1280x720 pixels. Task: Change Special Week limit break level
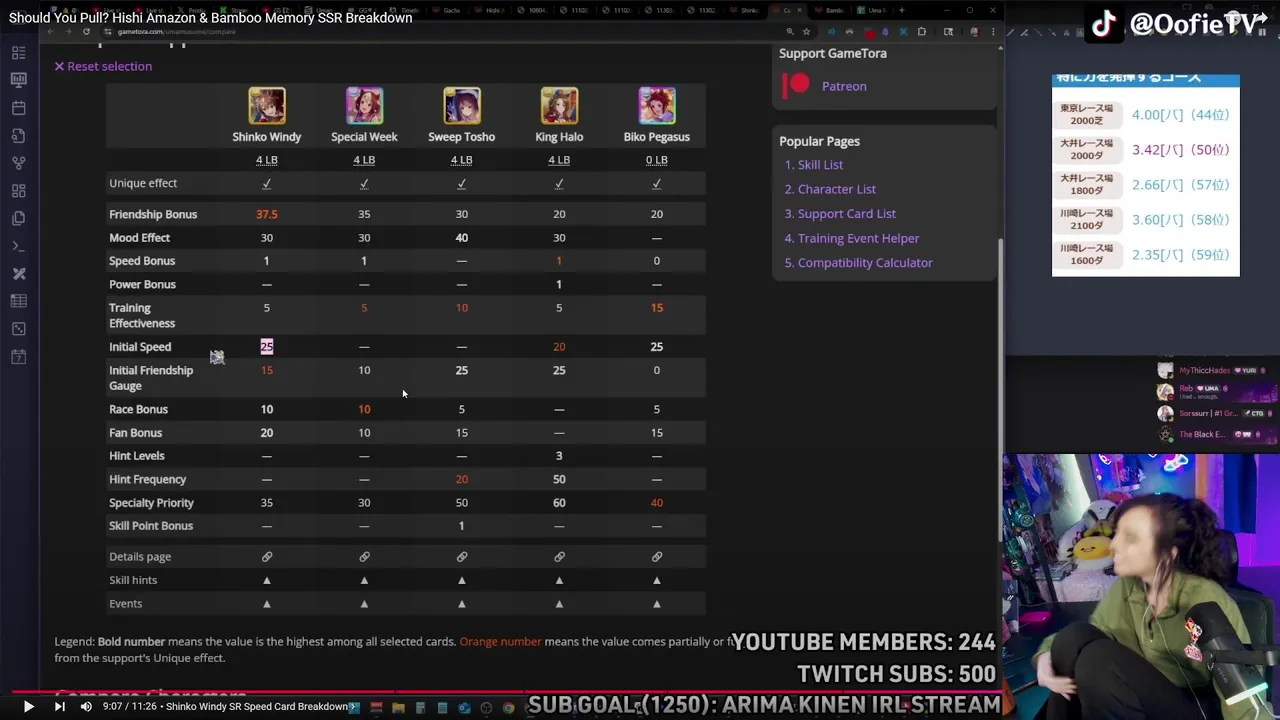364,160
